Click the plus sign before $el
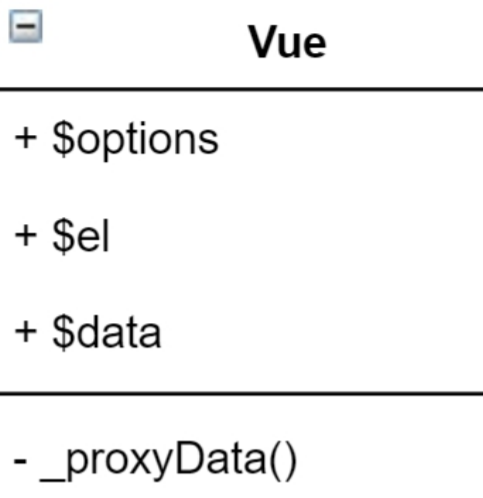483x498 pixels. click(26, 236)
